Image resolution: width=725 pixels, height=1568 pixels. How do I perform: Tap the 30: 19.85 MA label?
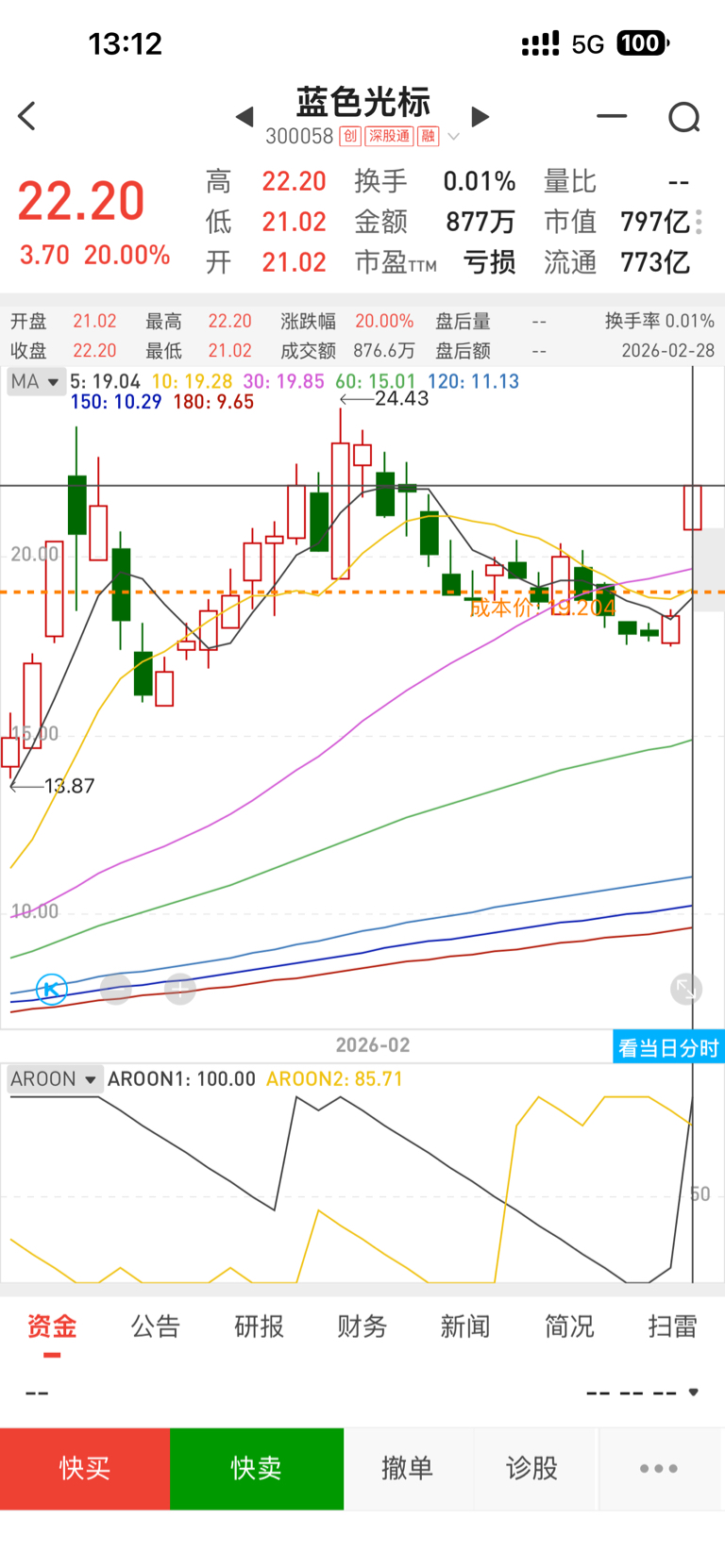(283, 381)
